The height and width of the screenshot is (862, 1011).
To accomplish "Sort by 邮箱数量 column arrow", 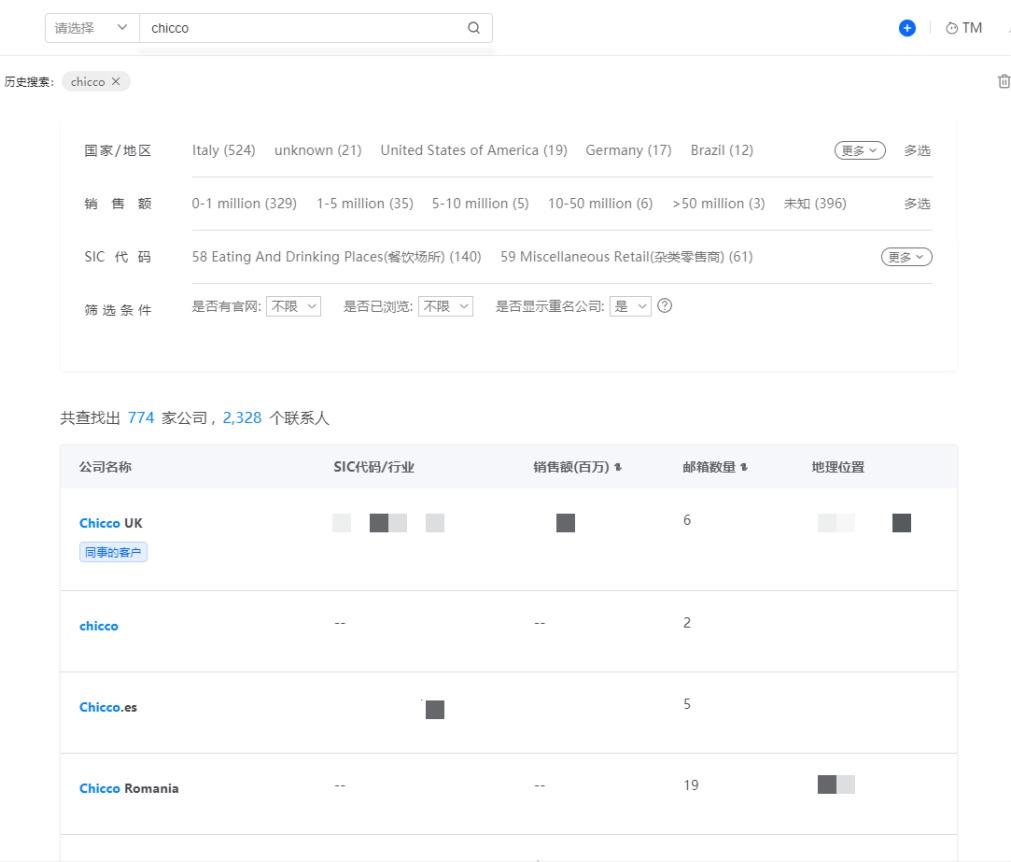I will click(x=743, y=467).
